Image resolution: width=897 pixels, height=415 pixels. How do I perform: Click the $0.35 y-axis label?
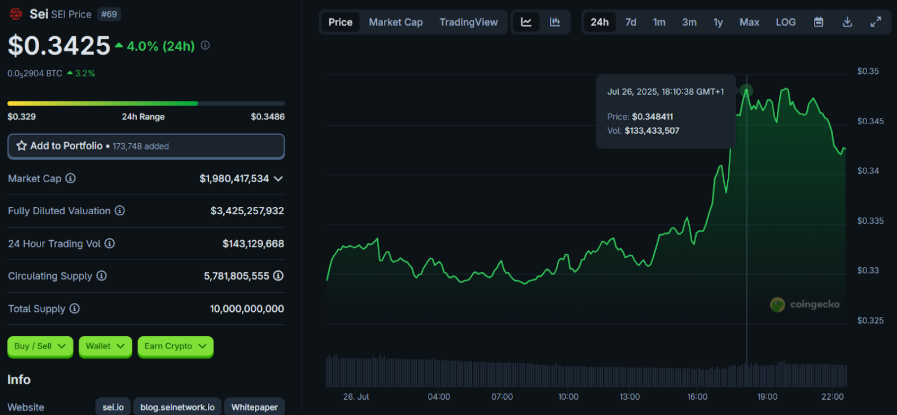pyautogui.click(x=868, y=71)
